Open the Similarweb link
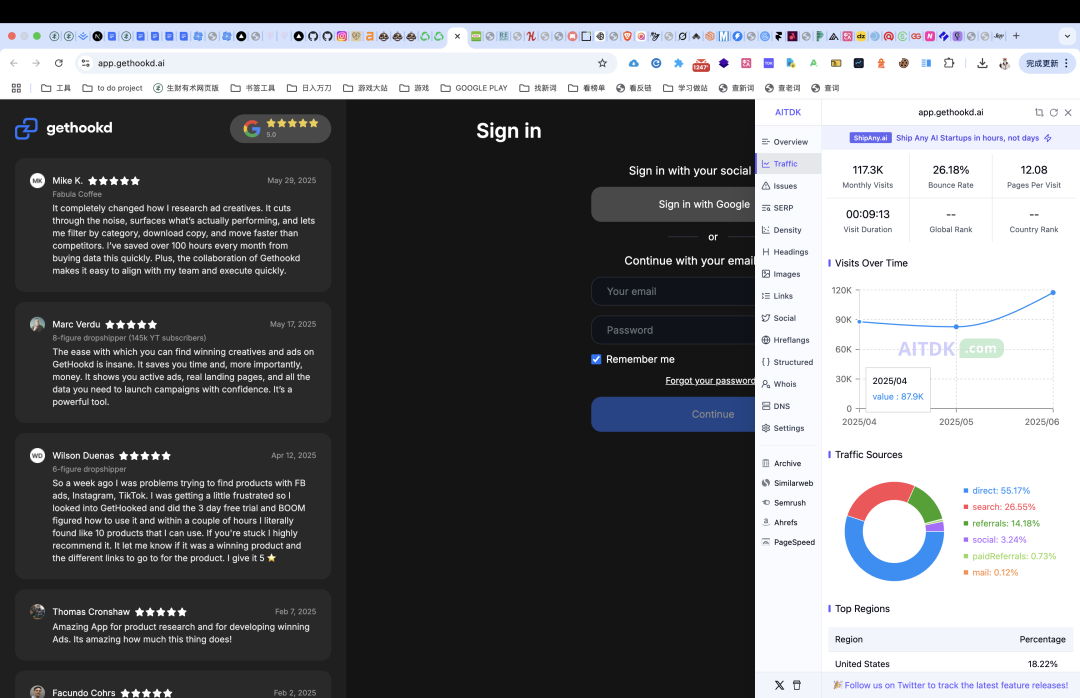The height and width of the screenshot is (698, 1080). coord(787,484)
